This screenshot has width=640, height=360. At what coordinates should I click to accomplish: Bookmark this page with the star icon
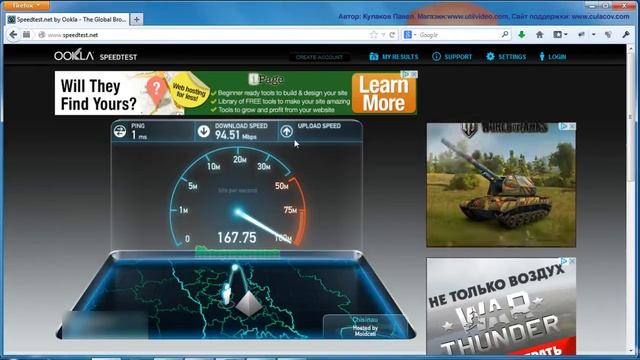coord(373,35)
